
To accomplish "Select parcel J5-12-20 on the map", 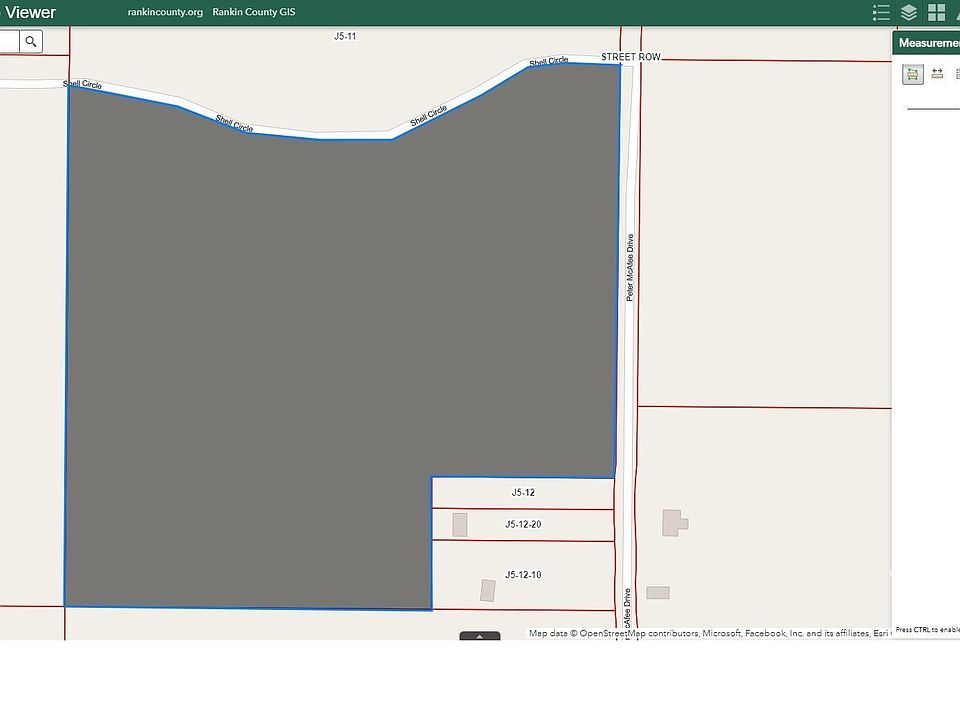I will click(x=523, y=525).
